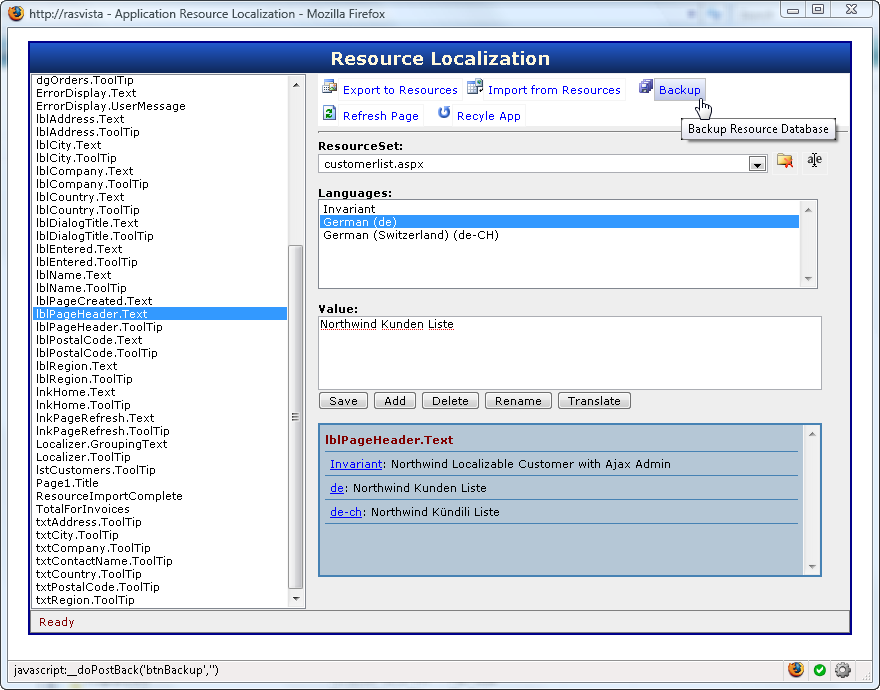
Task: Open the ResourceSet dropdown arrow
Action: [x=757, y=164]
